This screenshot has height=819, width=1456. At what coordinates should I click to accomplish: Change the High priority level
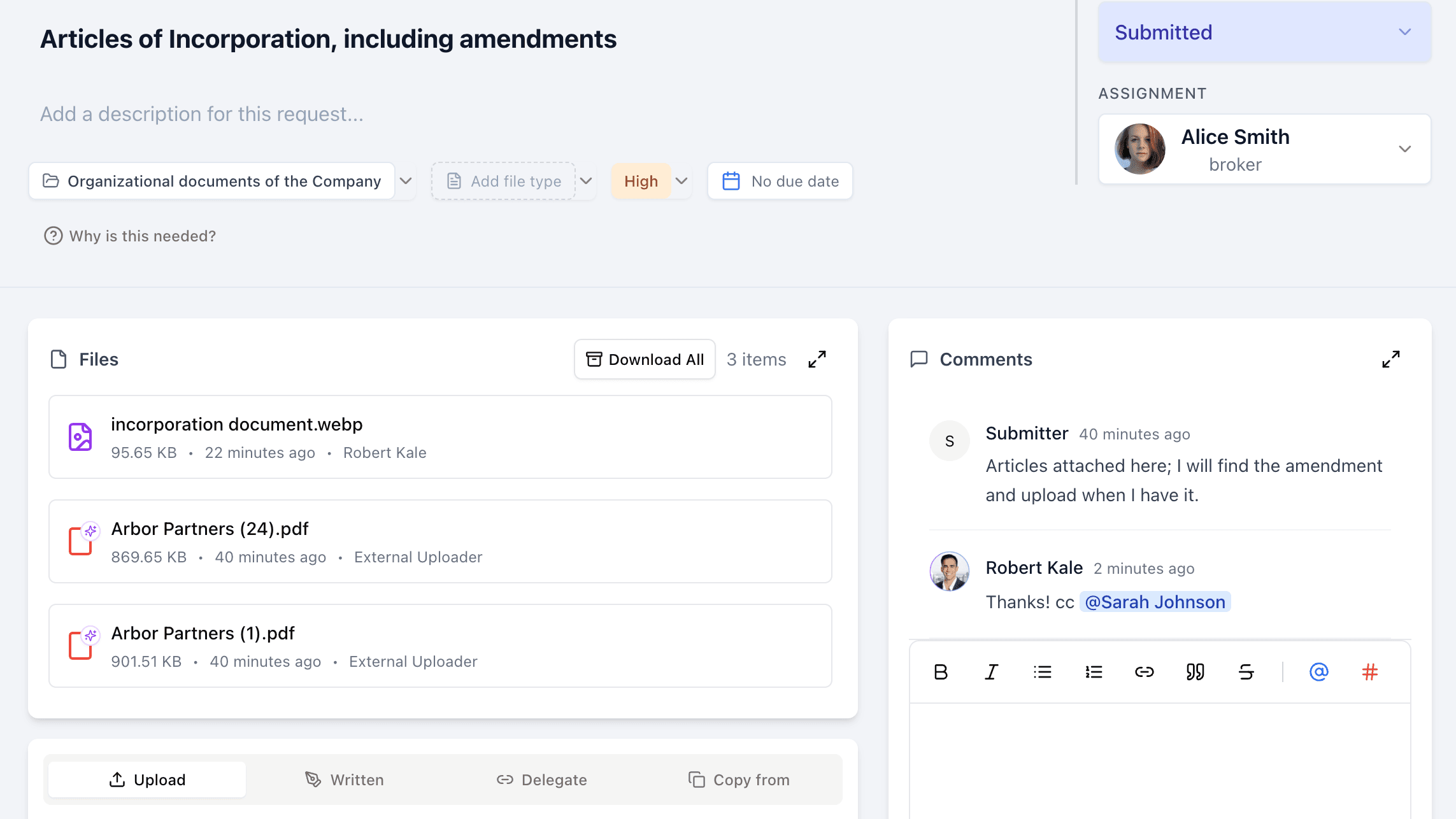[681, 180]
